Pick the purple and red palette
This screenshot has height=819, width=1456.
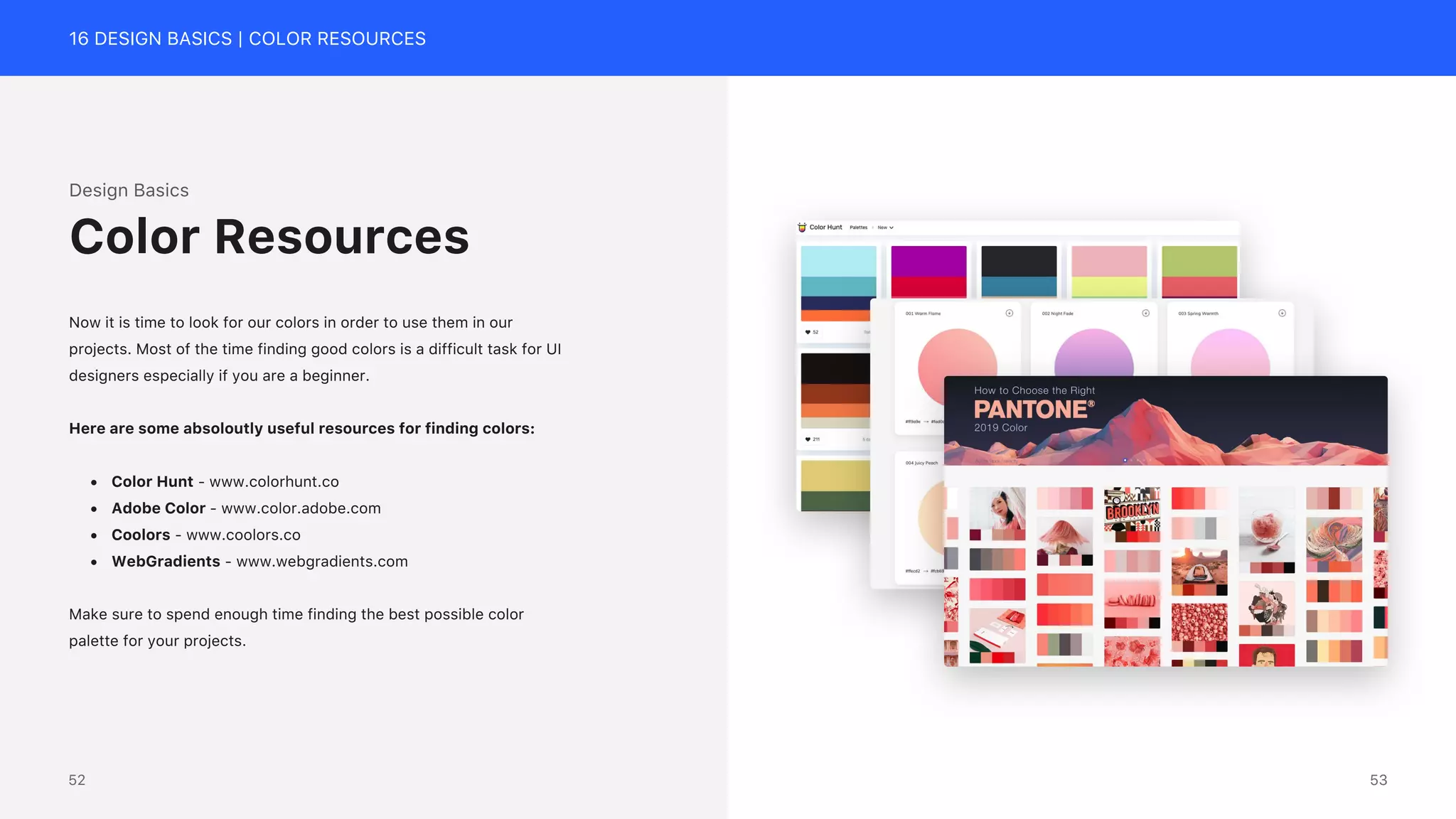coord(928,272)
